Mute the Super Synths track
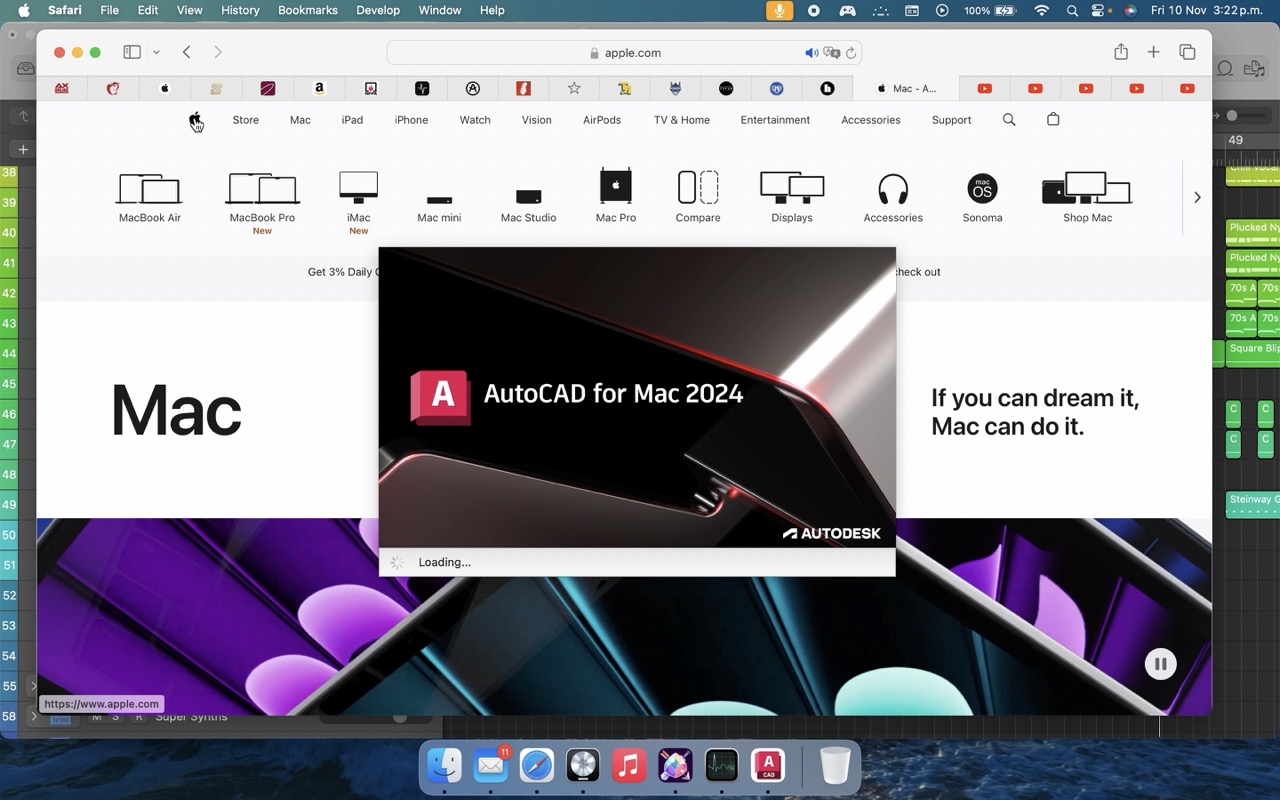 click(x=95, y=717)
